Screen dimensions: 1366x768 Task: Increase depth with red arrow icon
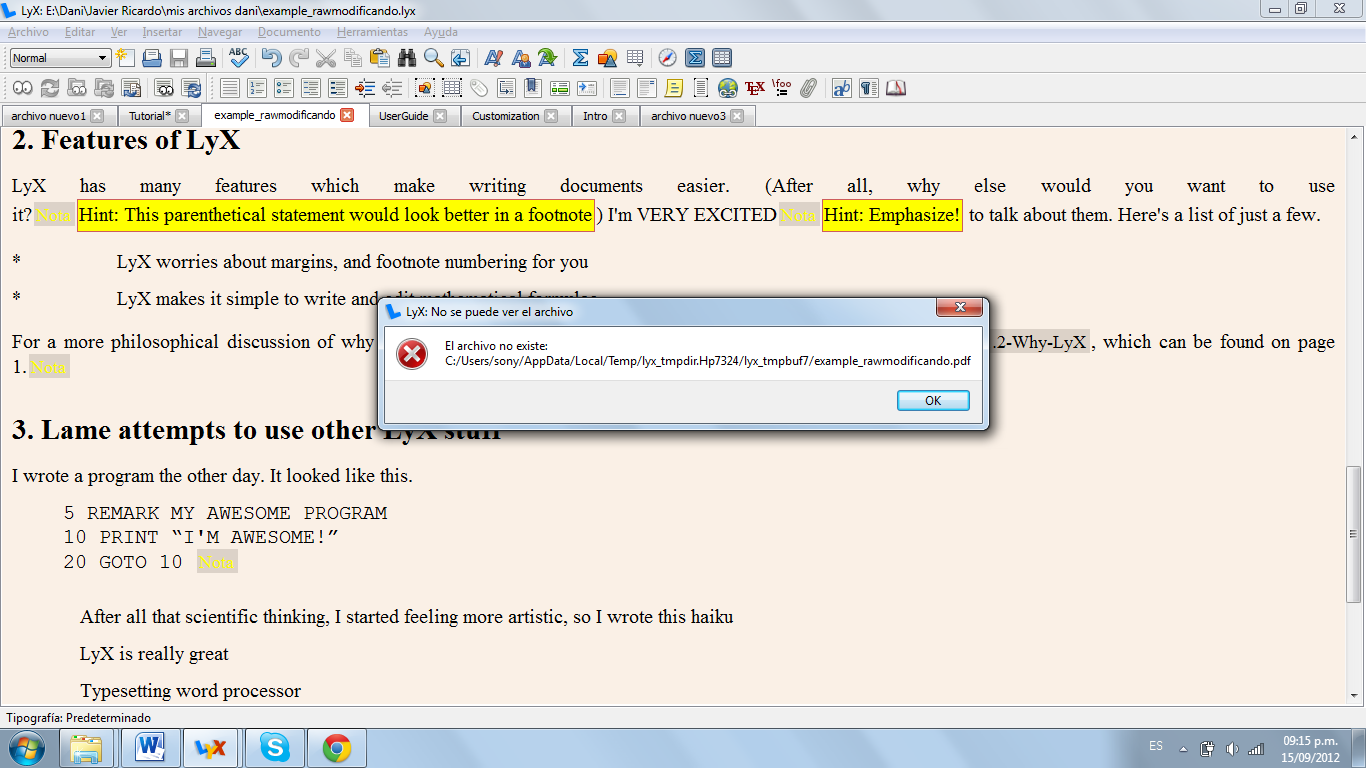click(364, 88)
